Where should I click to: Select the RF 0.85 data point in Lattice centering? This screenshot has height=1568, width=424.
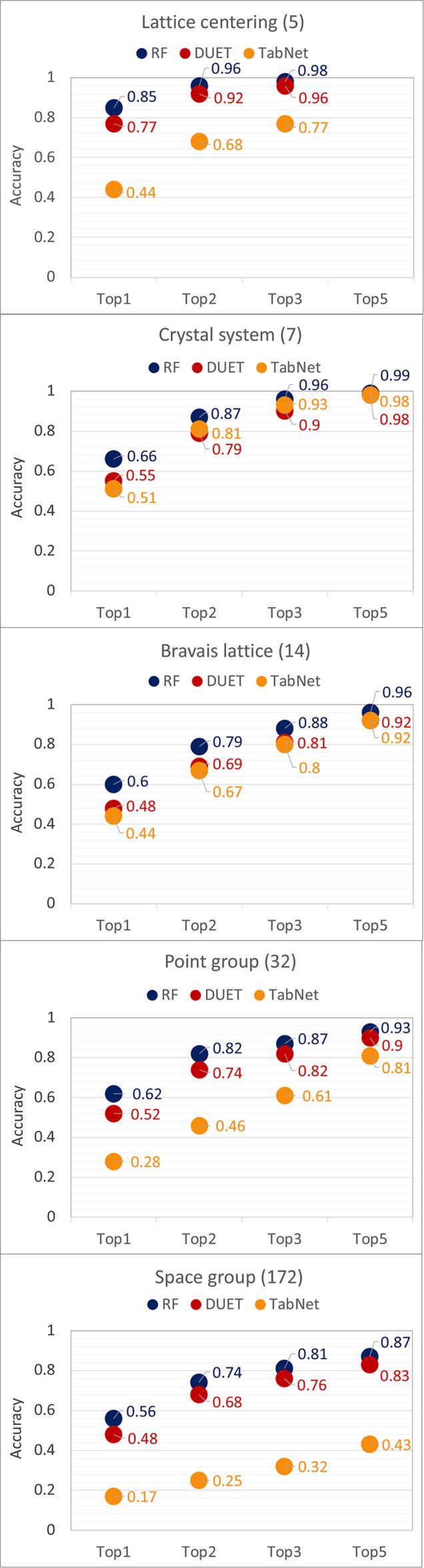(x=114, y=108)
